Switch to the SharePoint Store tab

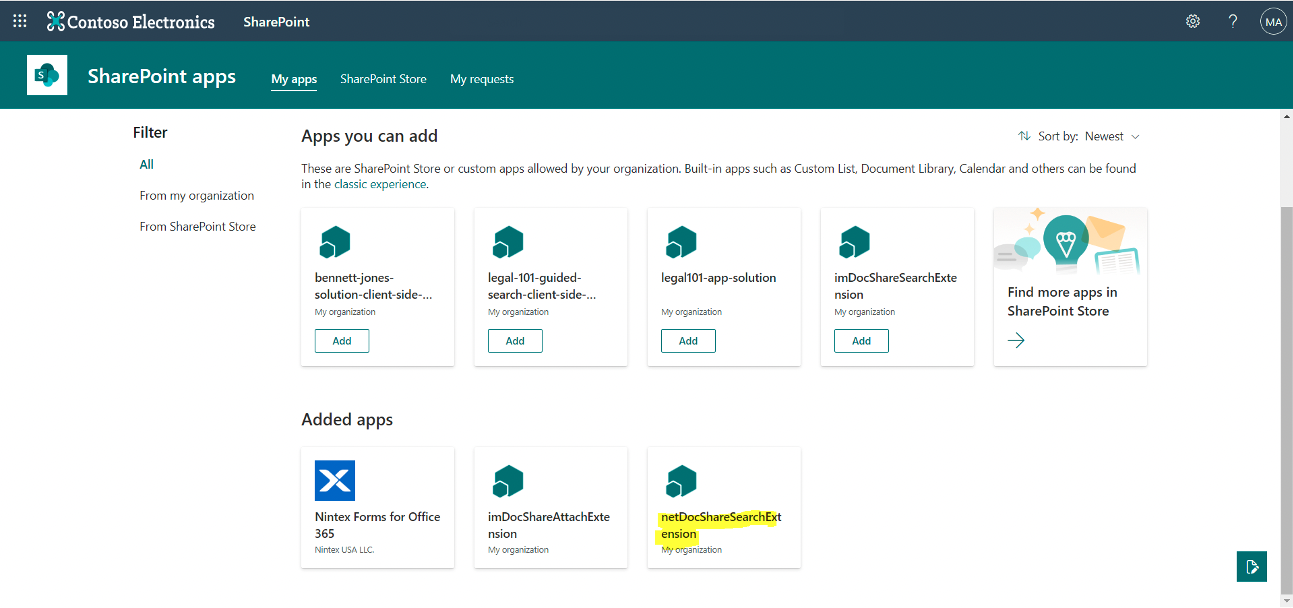pos(383,79)
